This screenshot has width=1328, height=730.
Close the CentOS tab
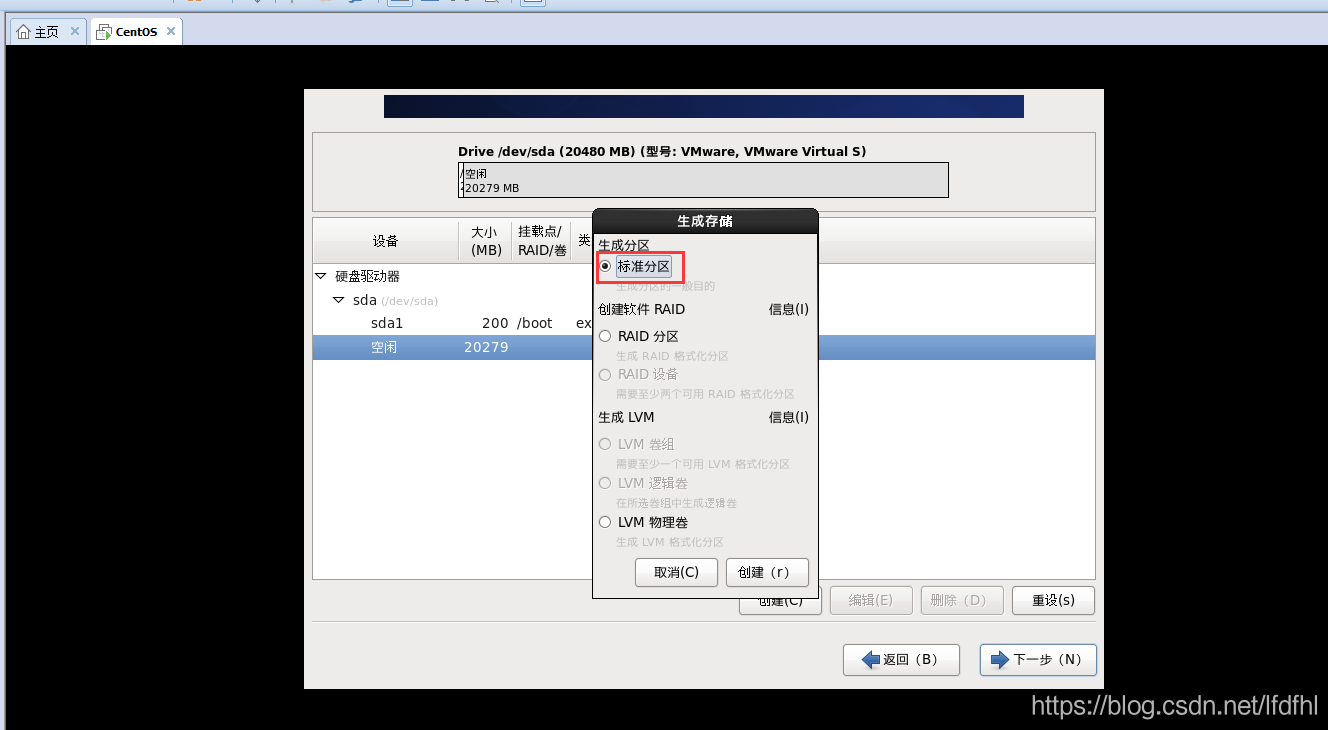click(171, 31)
